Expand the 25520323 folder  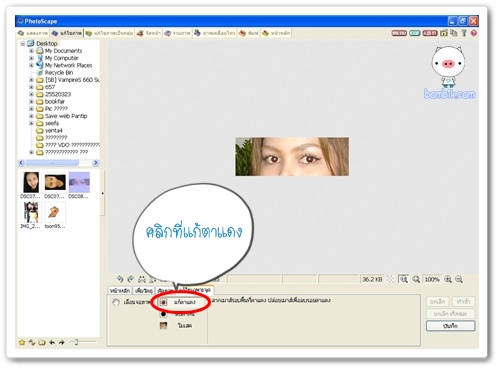coord(31,94)
